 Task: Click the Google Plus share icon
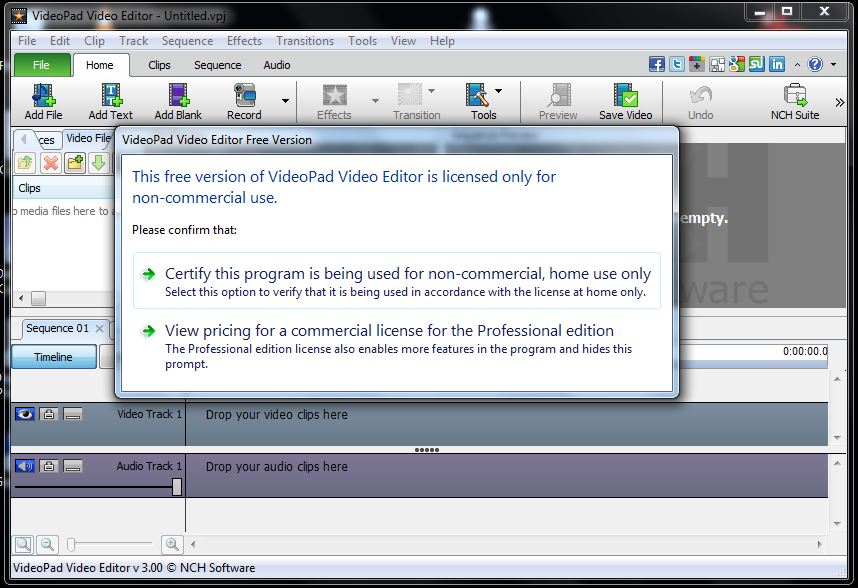[697, 65]
